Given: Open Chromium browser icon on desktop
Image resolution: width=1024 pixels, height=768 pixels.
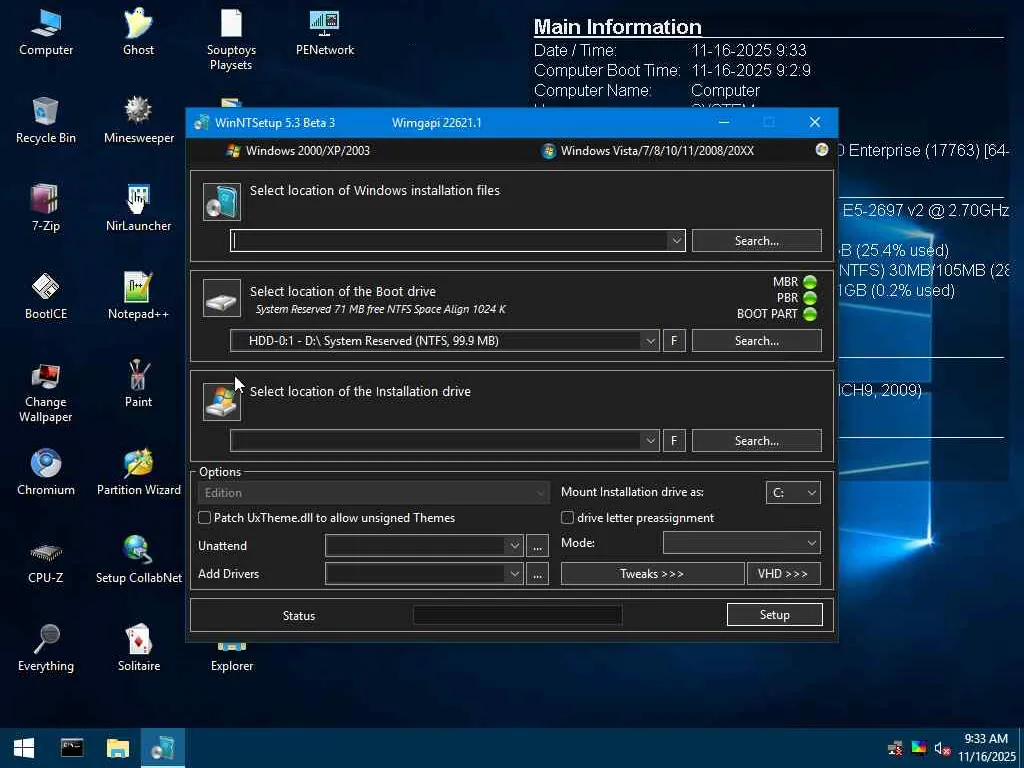Looking at the screenshot, I should [x=46, y=472].
